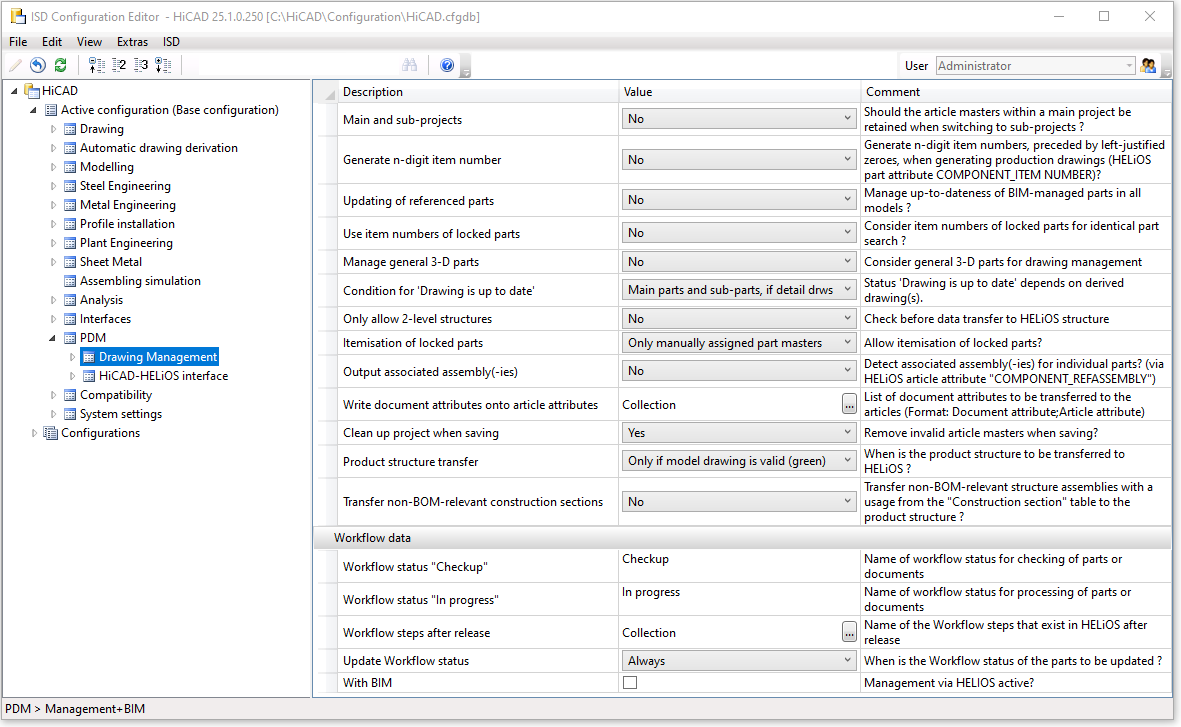Click the undo arrow toolbar icon
Image resolution: width=1181 pixels, height=727 pixels.
coord(37,66)
